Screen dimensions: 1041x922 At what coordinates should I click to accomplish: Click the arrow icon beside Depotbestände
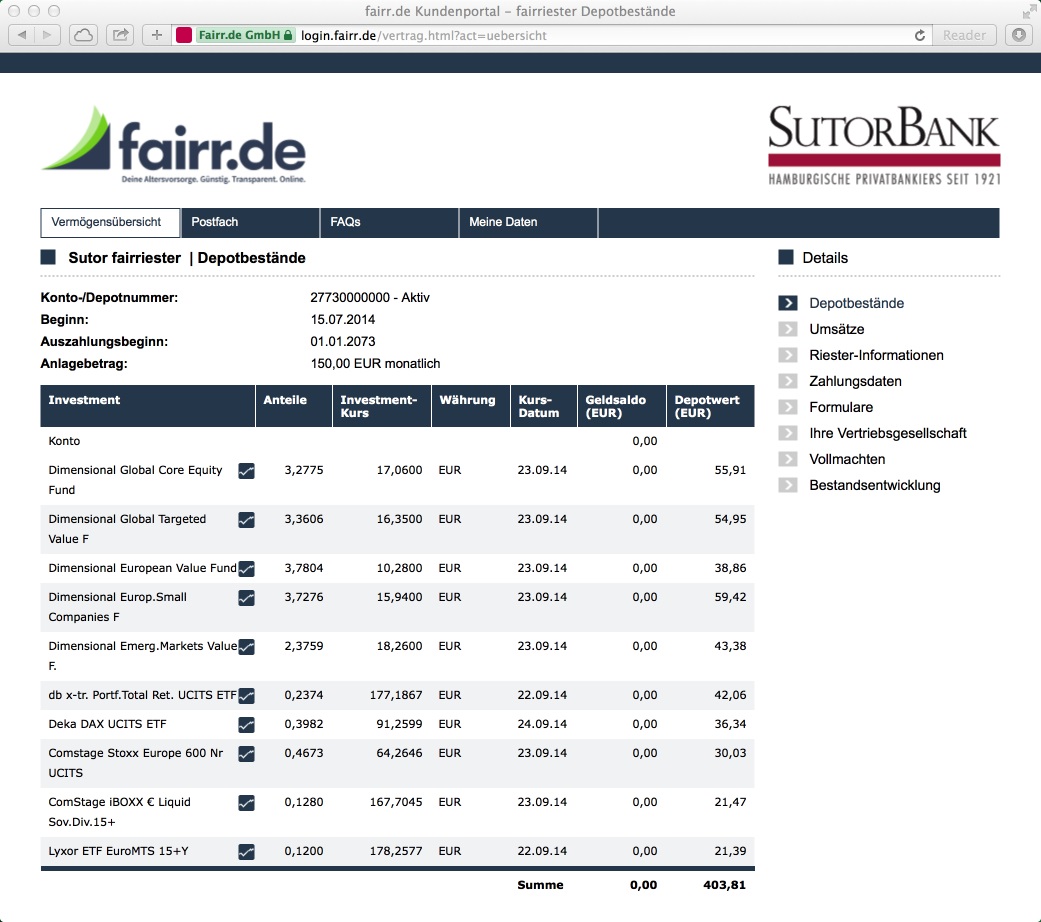[787, 303]
